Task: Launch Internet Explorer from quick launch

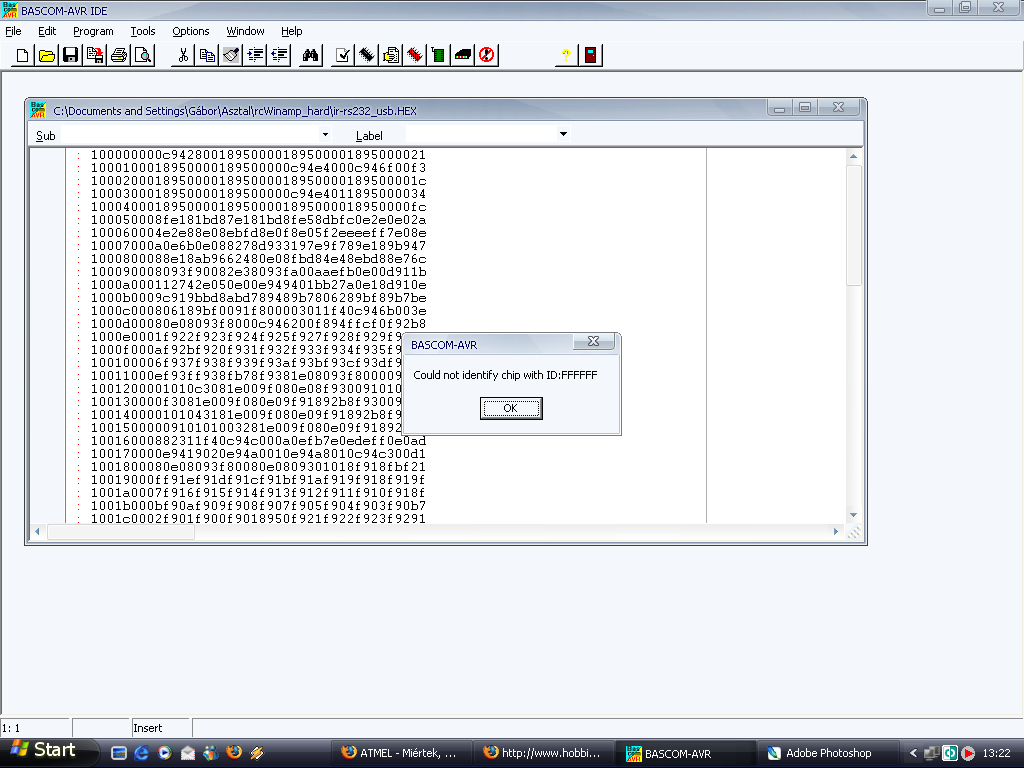Action: click(142, 753)
